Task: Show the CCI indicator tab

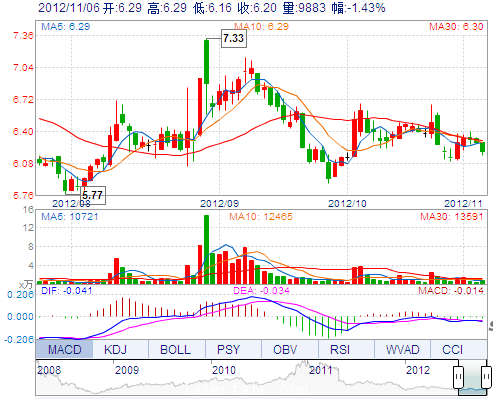Action: point(453,349)
